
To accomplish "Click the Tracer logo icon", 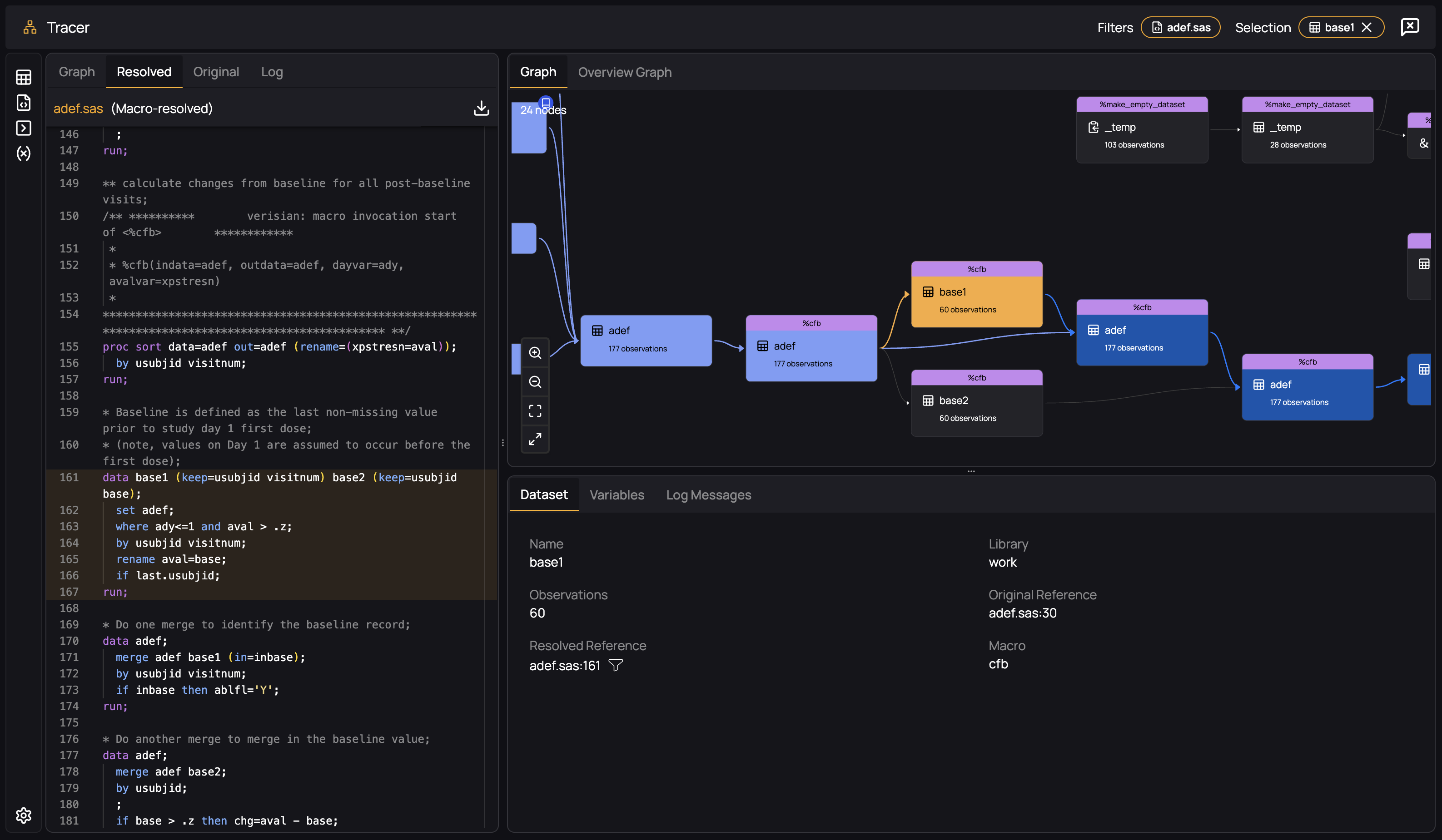I will coord(30,27).
